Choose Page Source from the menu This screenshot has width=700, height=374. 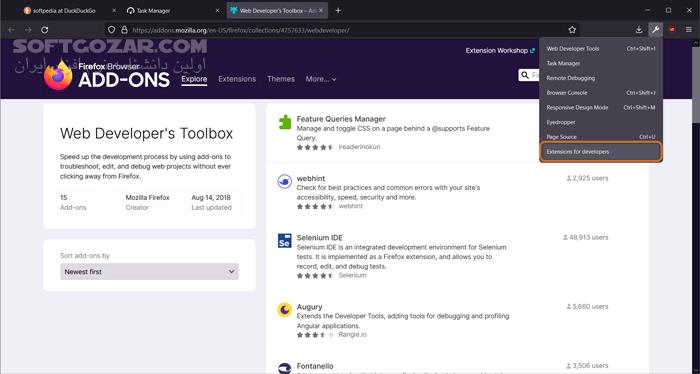pos(601,137)
